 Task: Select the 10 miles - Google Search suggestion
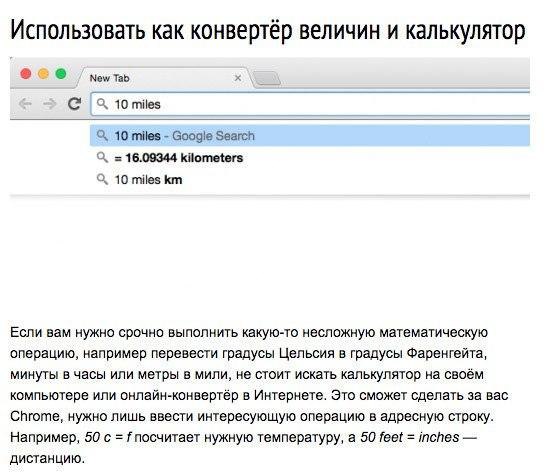pyautogui.click(x=310, y=136)
